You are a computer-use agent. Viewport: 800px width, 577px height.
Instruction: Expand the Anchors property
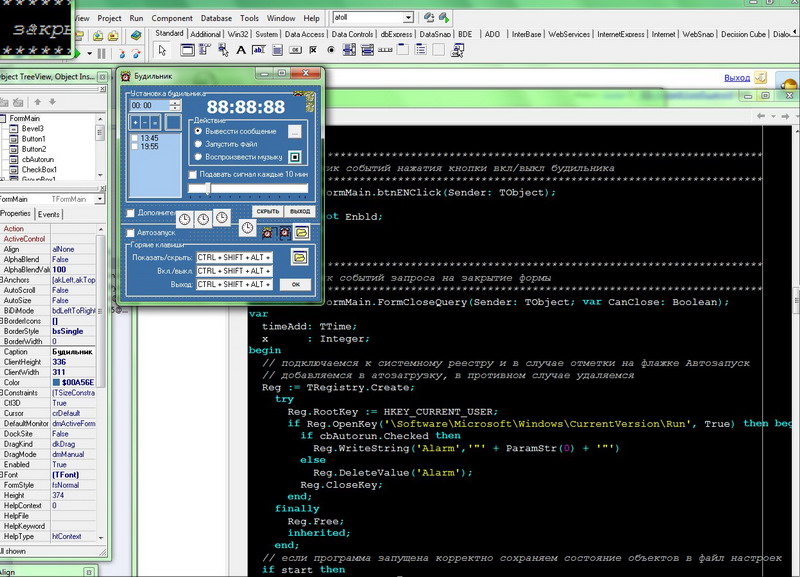(2, 280)
